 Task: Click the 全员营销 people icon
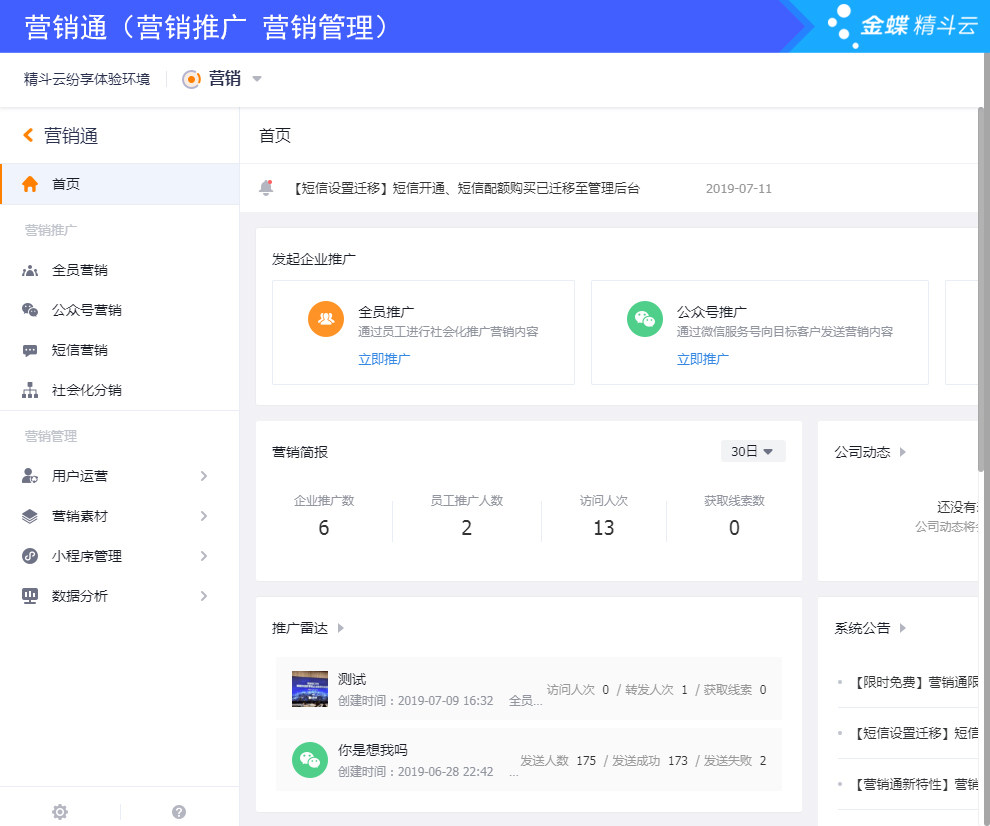30,270
